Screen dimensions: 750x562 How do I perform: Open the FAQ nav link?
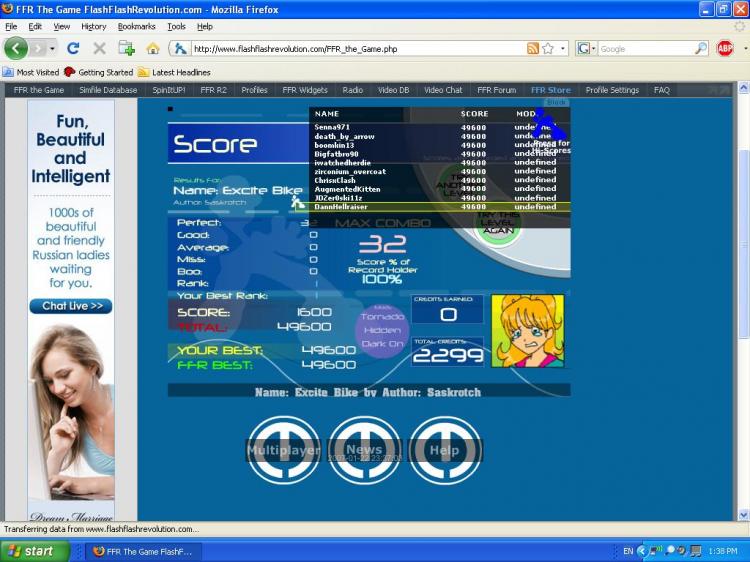point(662,90)
